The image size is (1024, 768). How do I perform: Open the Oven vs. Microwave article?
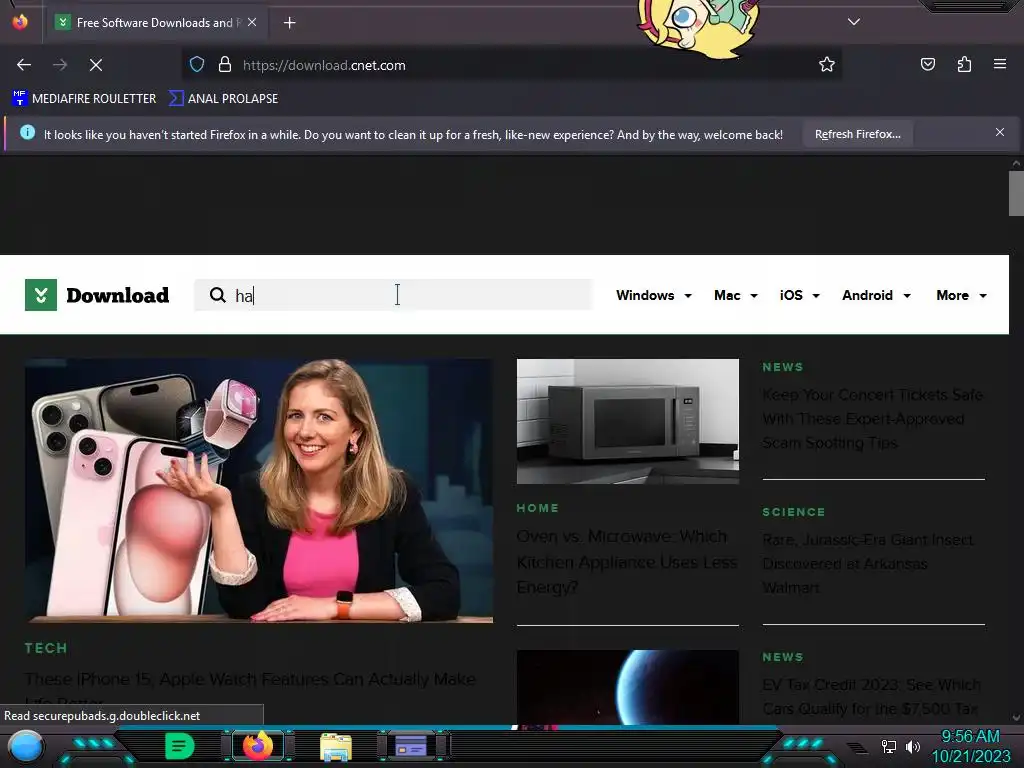(627, 562)
